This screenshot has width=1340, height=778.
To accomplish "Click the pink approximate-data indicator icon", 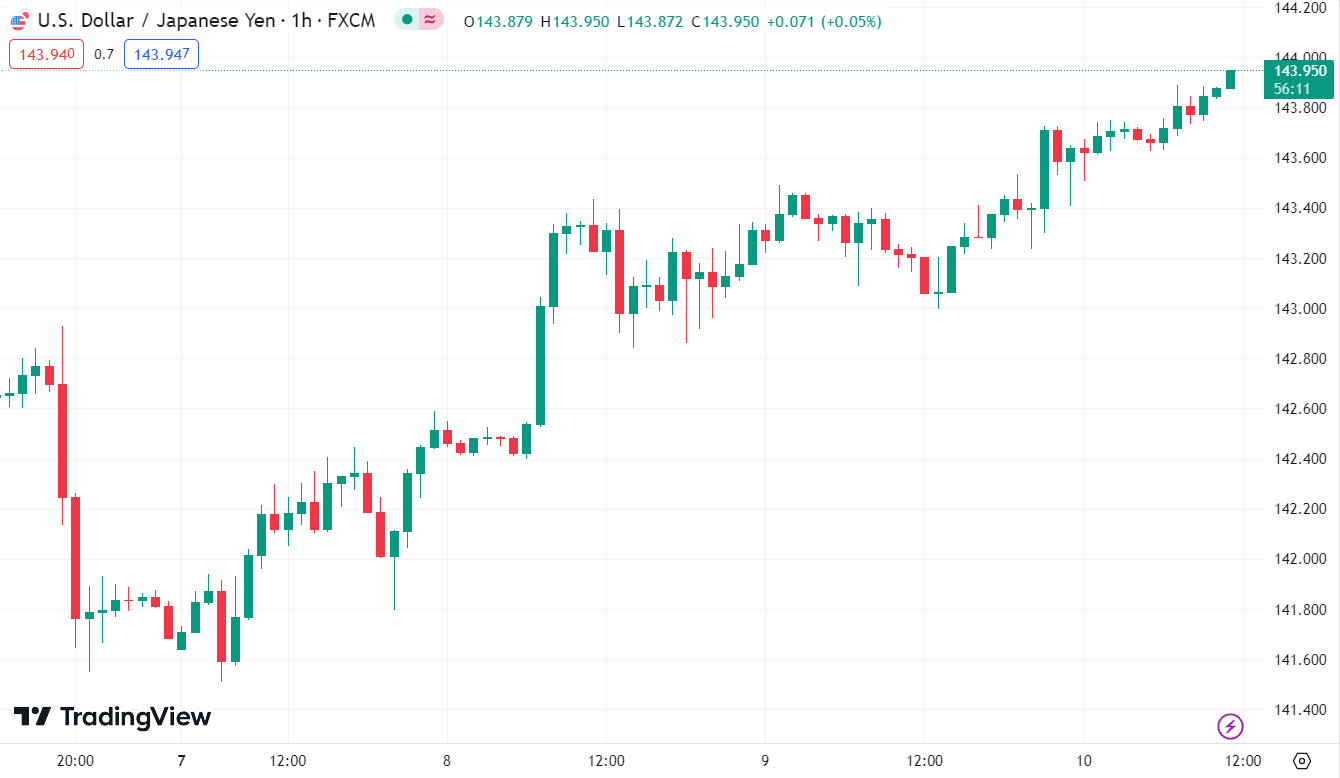I will pos(431,19).
